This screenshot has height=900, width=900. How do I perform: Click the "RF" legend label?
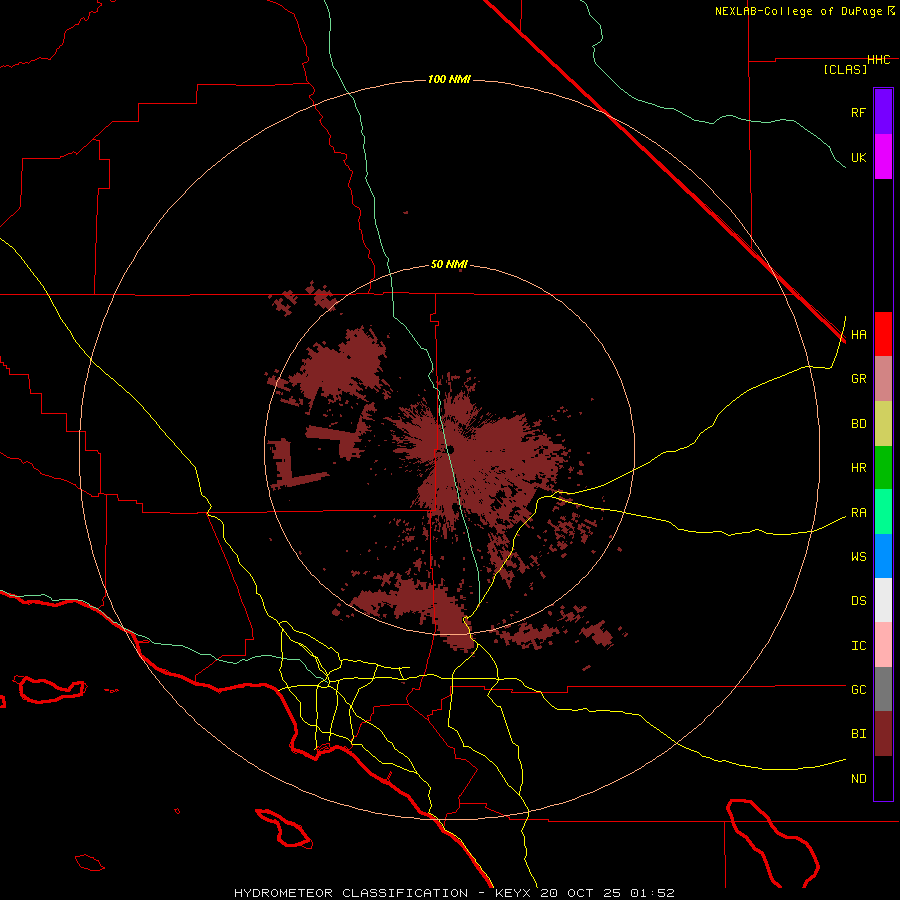858,112
